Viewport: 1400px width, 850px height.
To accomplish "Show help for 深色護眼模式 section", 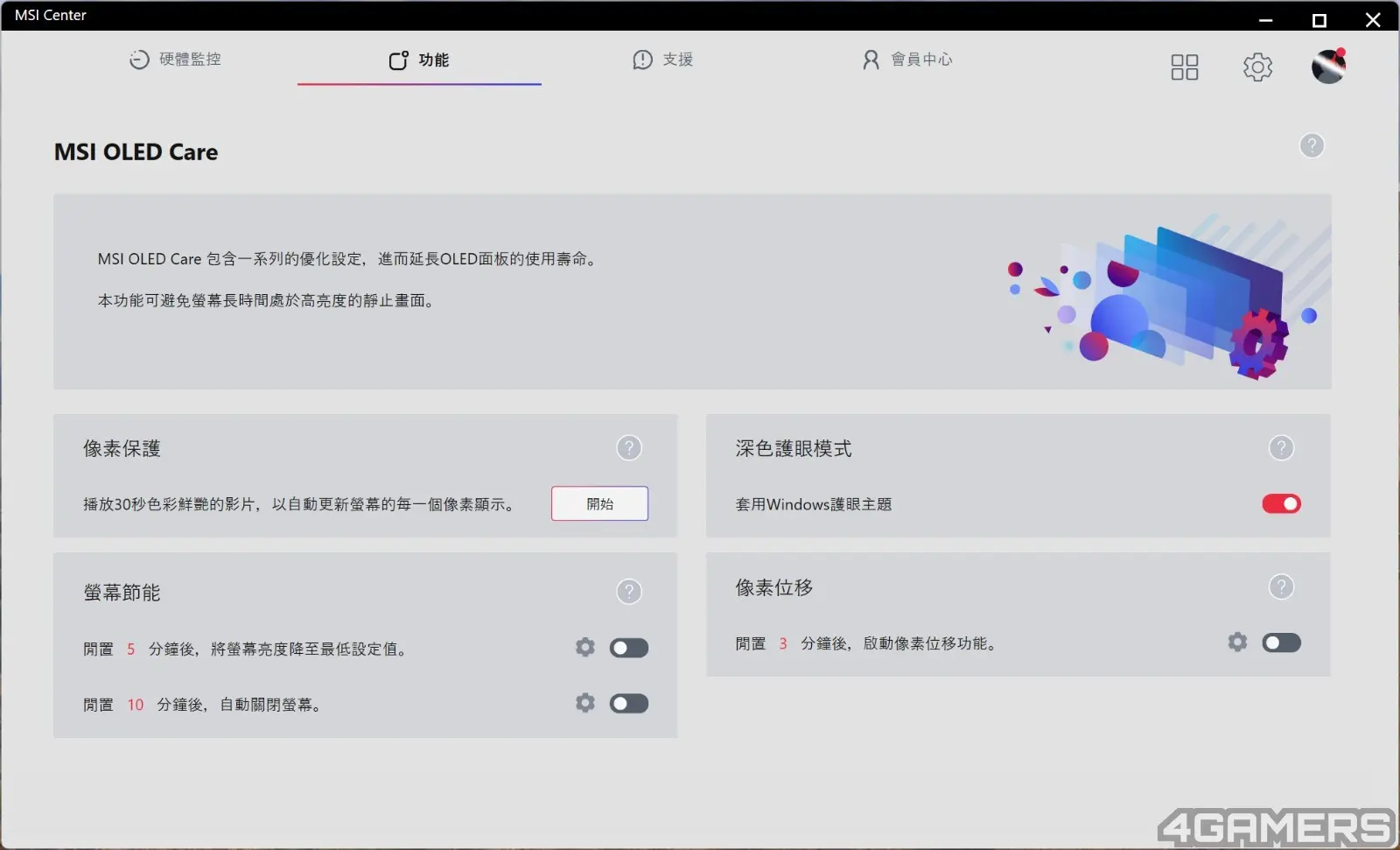I will pos(1281,448).
